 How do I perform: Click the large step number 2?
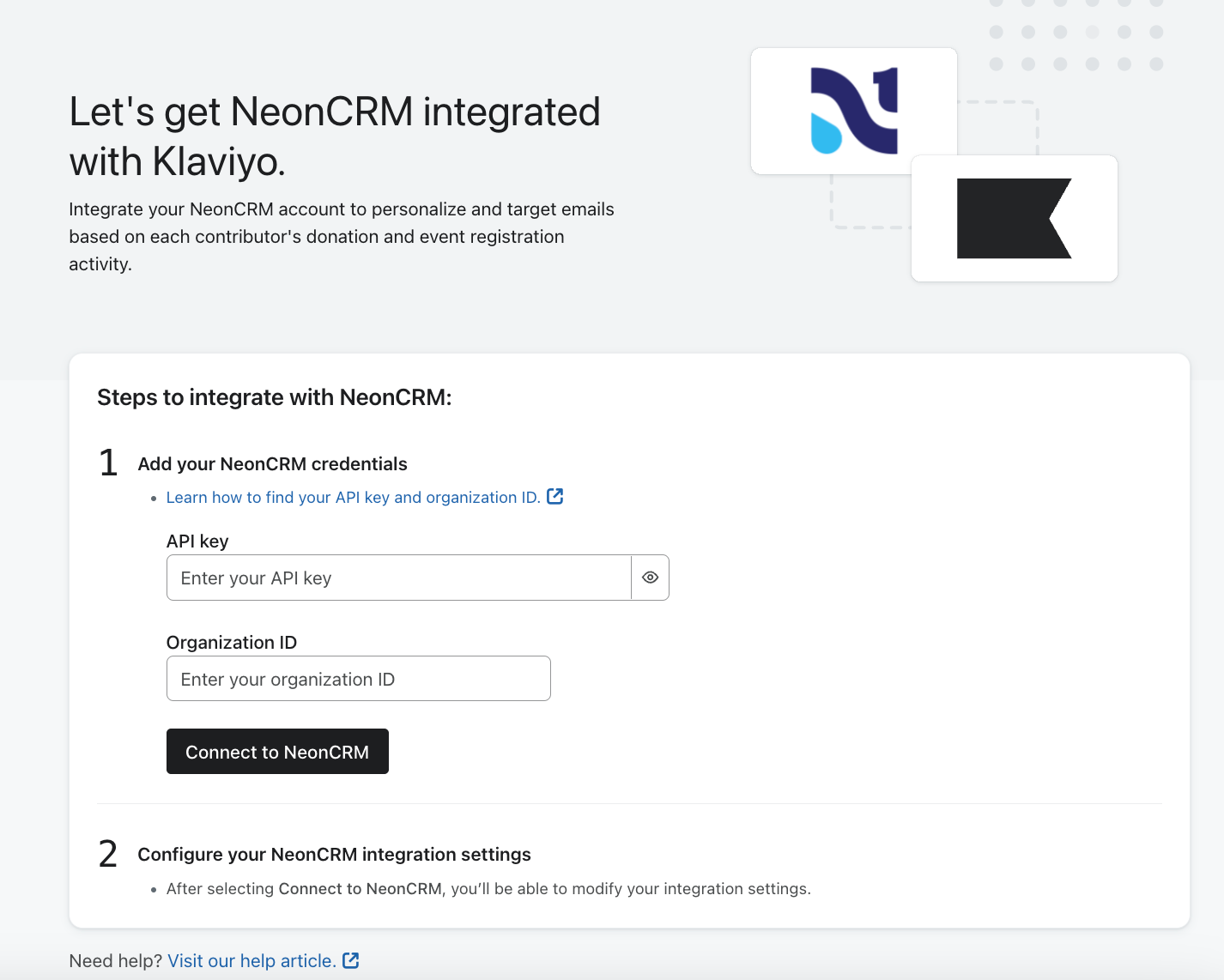pyautogui.click(x=108, y=854)
